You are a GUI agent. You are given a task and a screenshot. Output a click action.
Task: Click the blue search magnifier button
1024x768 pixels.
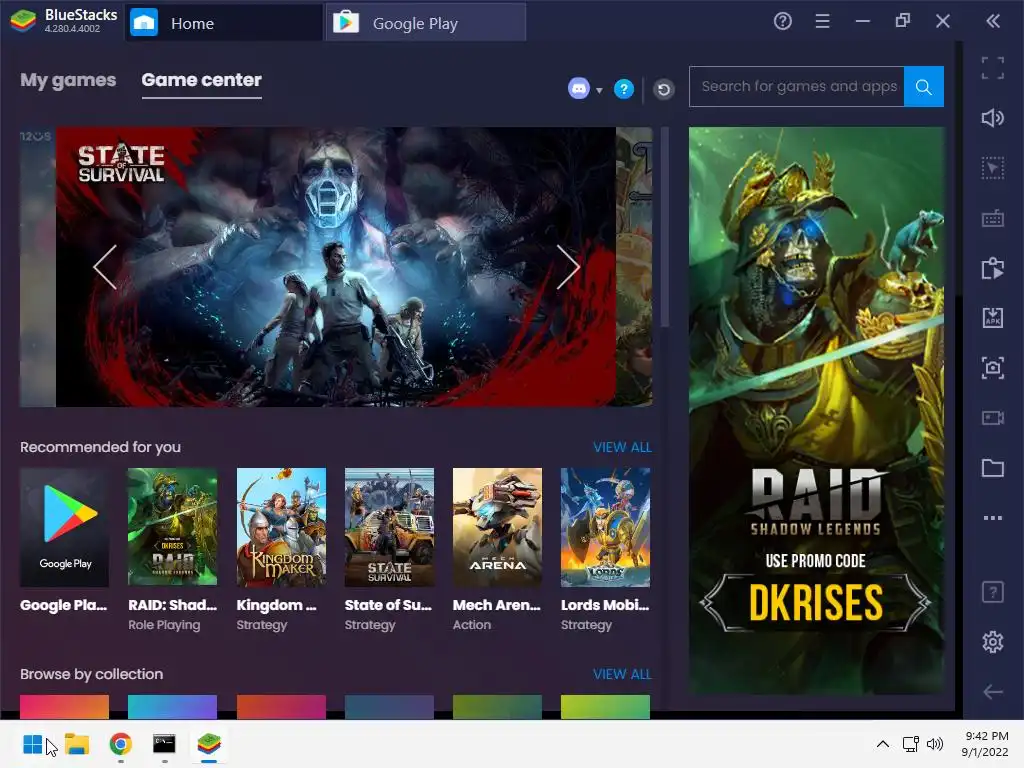click(x=923, y=86)
